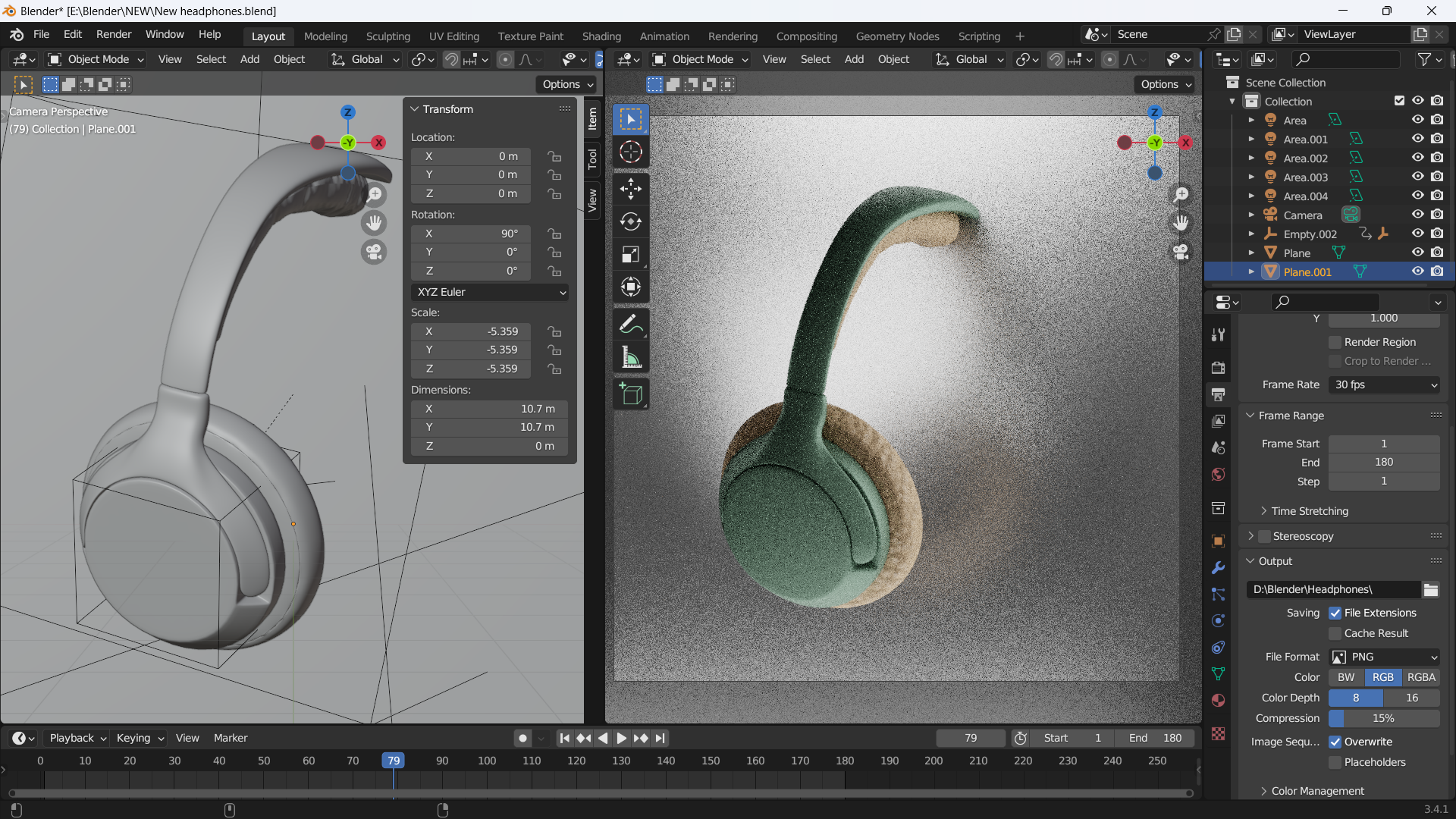Select the Measure tool icon
The image size is (1456, 819).
pyautogui.click(x=632, y=358)
